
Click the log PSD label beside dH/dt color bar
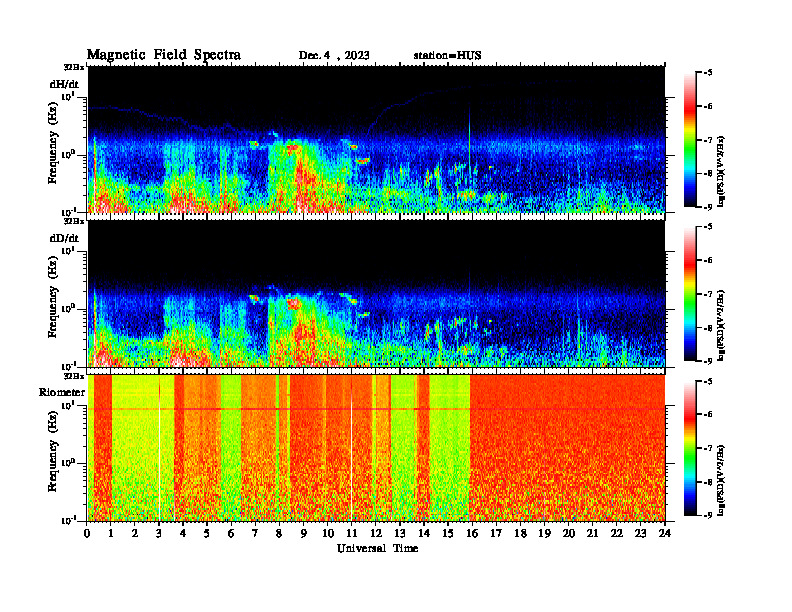click(x=721, y=171)
